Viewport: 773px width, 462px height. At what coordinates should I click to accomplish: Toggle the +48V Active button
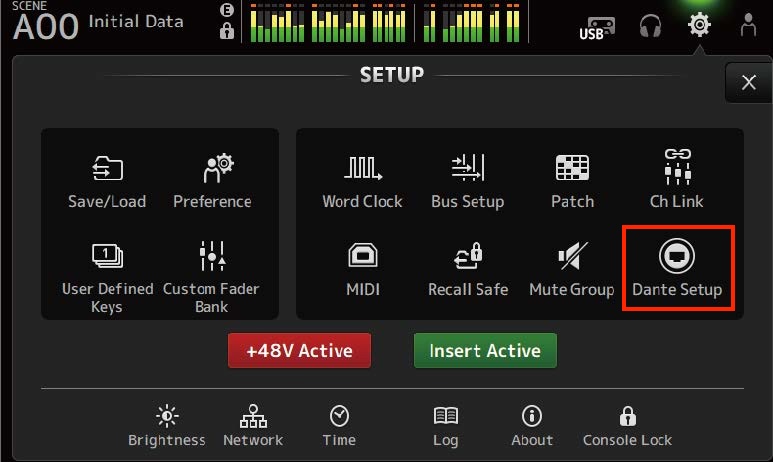299,351
